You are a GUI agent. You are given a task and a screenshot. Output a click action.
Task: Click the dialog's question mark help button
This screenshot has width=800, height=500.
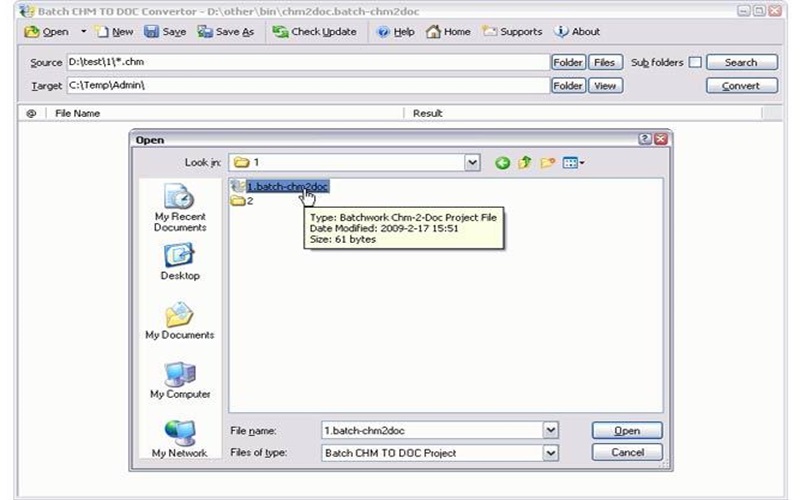(645, 139)
